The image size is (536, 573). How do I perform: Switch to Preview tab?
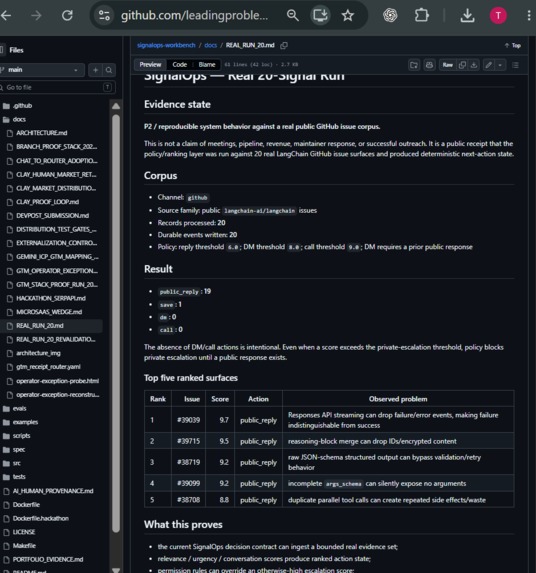tap(150, 65)
